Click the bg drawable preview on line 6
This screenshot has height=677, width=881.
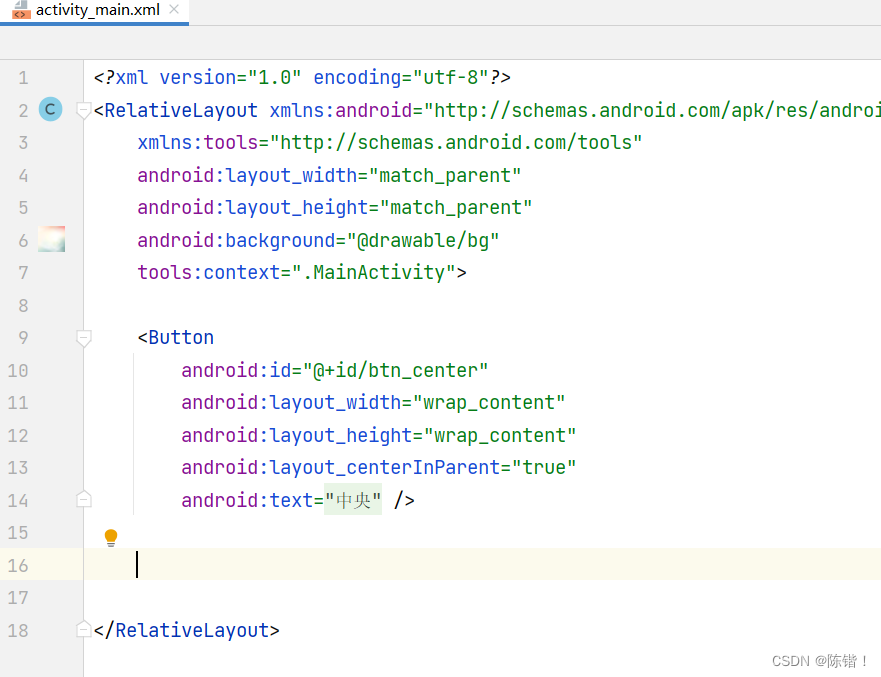(52, 239)
